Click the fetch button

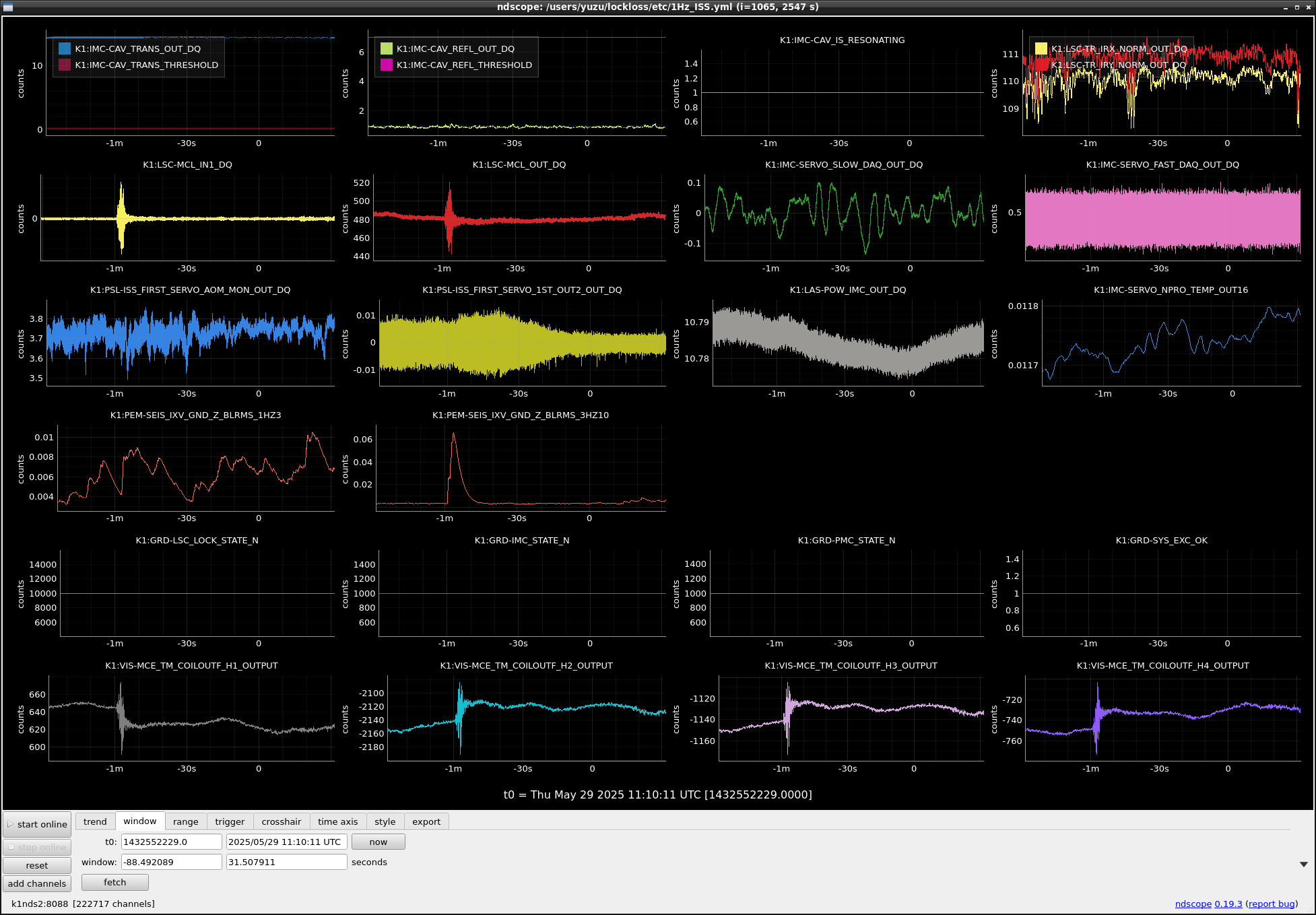tap(115, 882)
